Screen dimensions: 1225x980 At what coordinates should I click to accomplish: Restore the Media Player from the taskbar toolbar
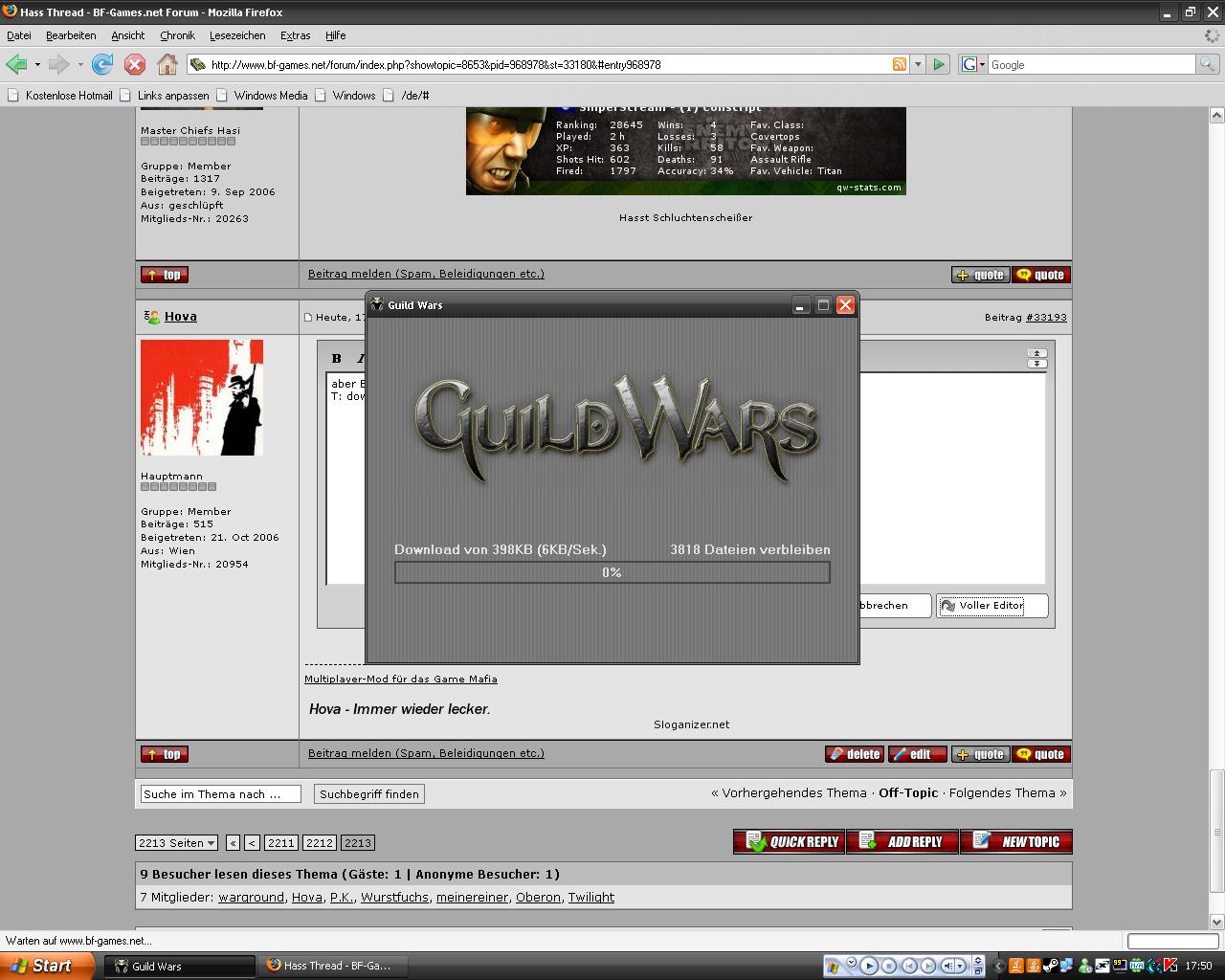click(x=978, y=971)
